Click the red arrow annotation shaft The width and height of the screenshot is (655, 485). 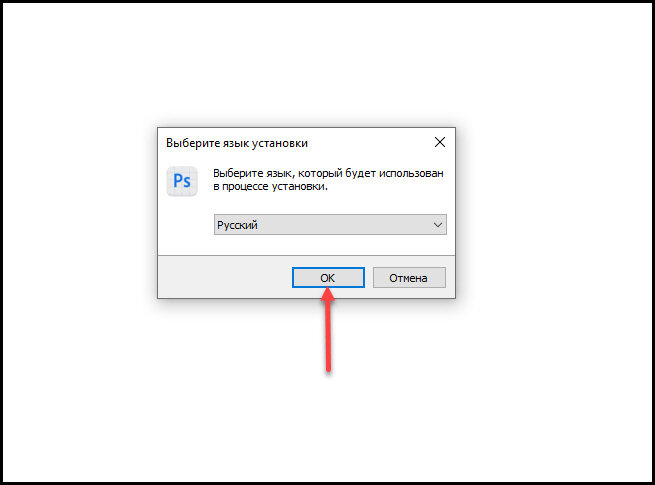(x=328, y=334)
